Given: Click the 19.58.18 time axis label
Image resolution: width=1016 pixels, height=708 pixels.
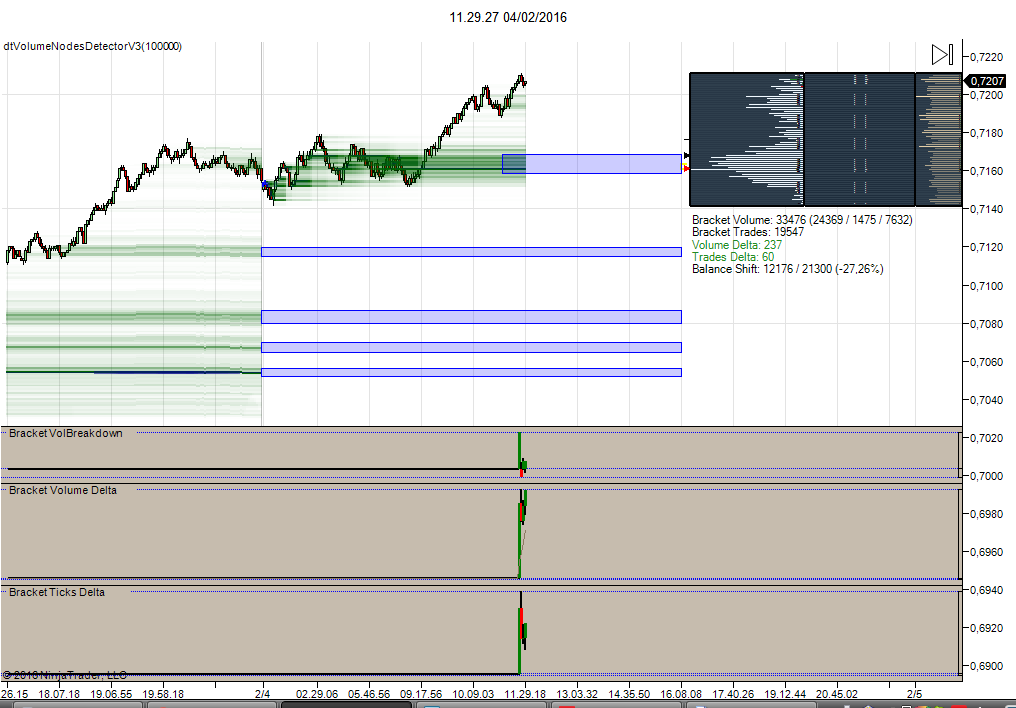Looking at the screenshot, I should tap(163, 694).
